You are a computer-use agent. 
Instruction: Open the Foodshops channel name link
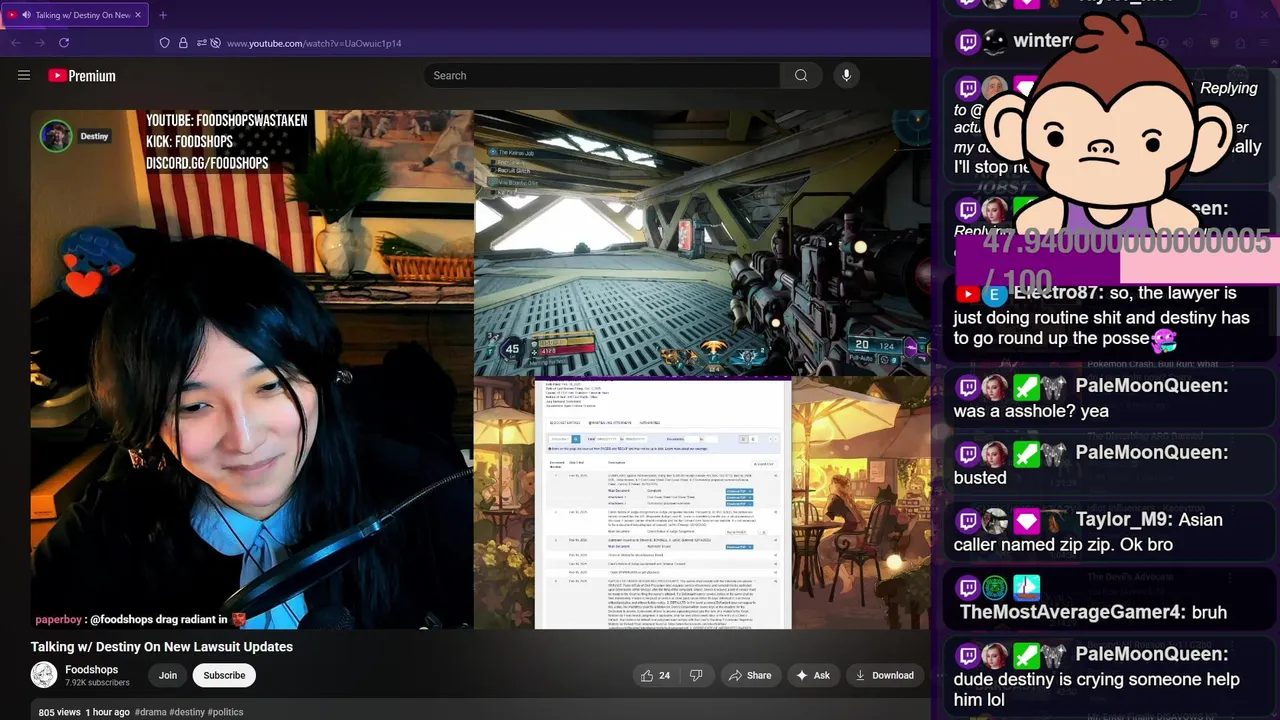(92, 669)
